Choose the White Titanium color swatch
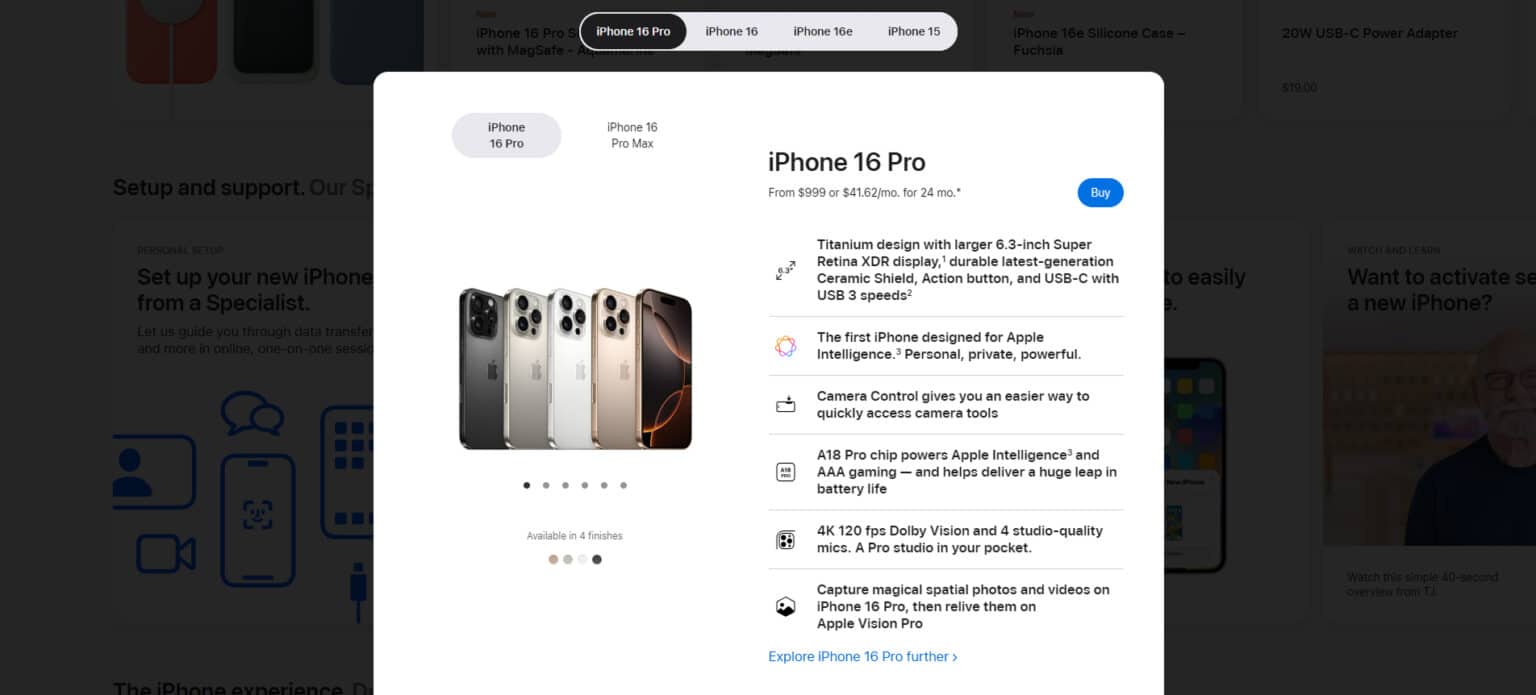The image size is (1536, 695). click(582, 559)
